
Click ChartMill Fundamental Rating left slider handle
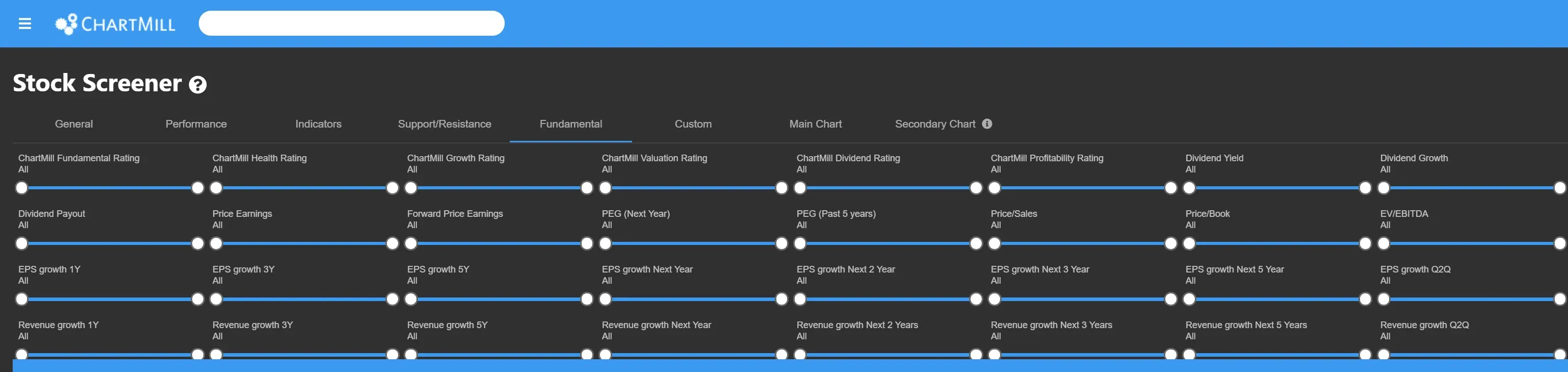click(x=22, y=188)
